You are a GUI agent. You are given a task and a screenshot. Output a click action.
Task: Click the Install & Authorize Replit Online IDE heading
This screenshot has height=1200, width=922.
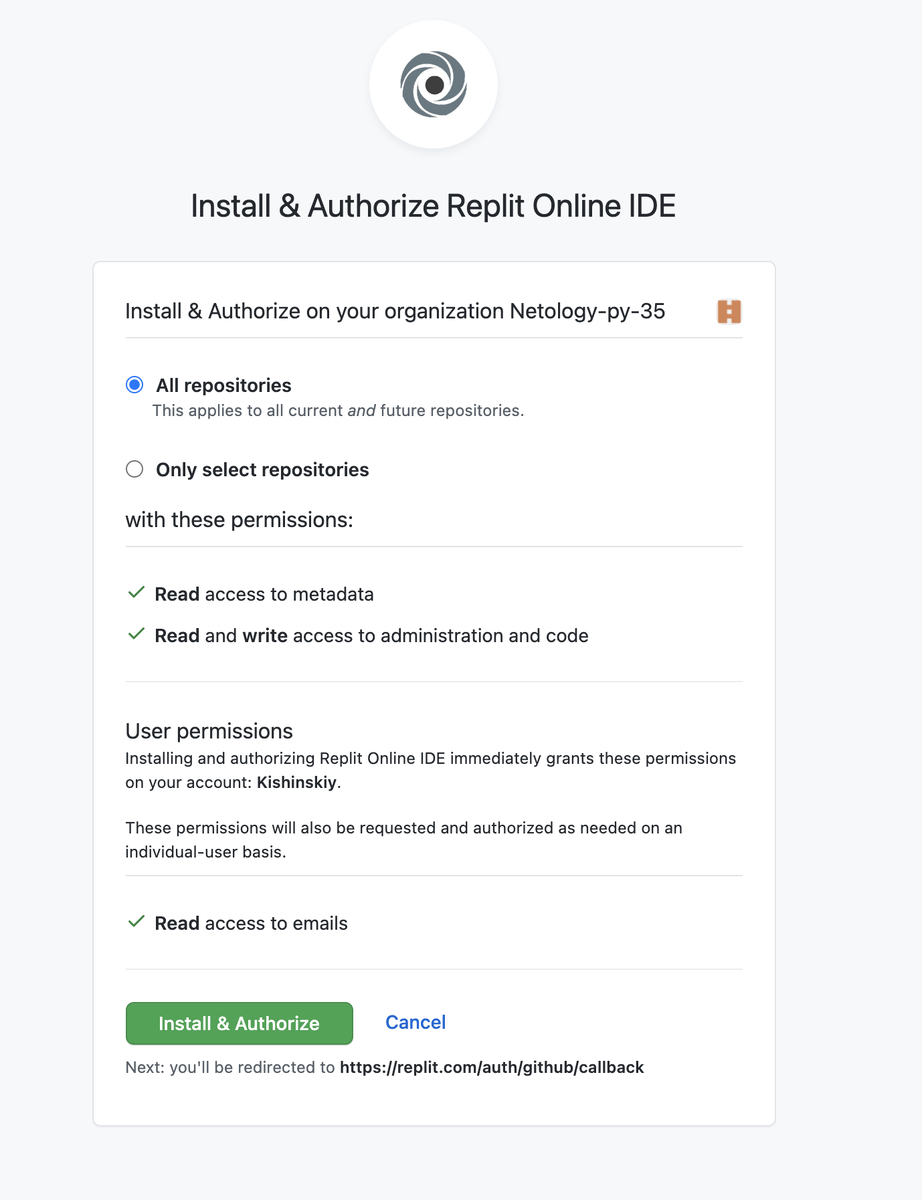pyautogui.click(x=433, y=206)
